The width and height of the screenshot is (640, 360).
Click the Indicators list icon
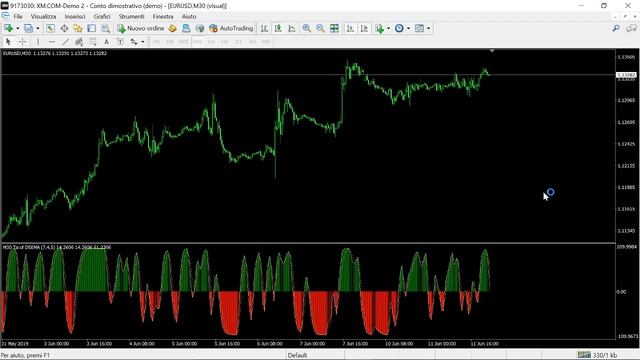(x=380, y=28)
